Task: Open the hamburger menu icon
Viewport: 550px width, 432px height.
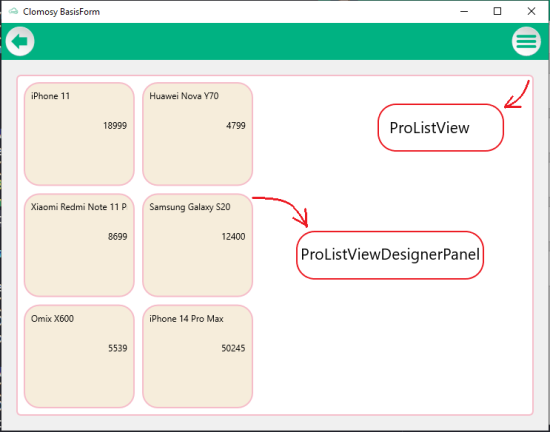Action: tap(526, 41)
